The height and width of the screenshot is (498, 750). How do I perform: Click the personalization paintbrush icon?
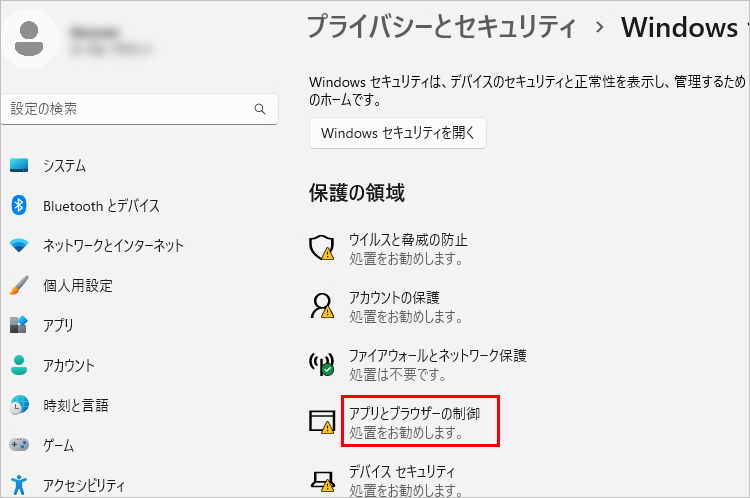pos(19,286)
